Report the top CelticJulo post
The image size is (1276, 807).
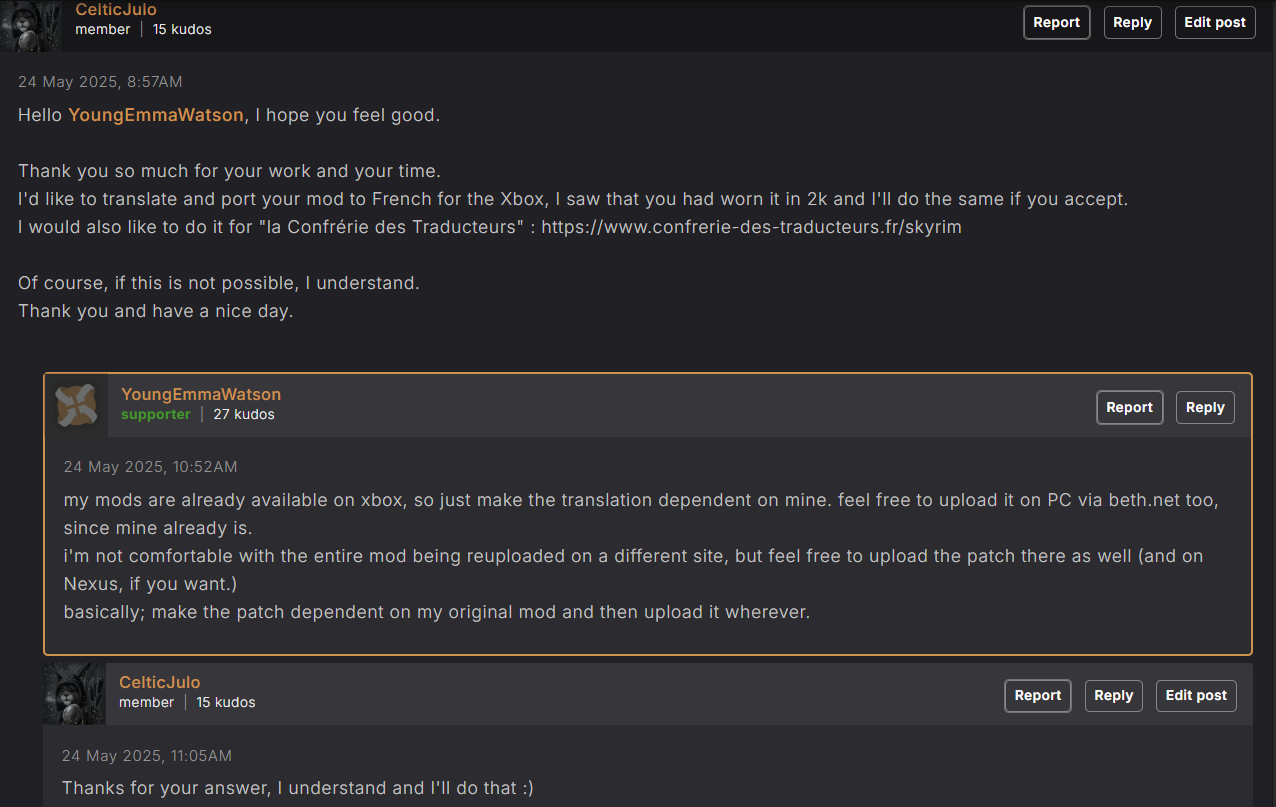point(1057,22)
